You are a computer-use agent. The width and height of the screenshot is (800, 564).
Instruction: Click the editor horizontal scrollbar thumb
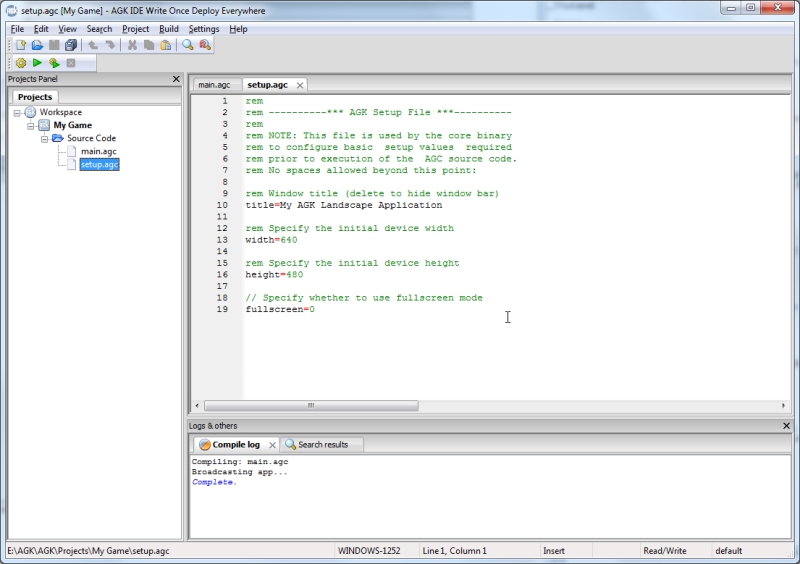click(311, 405)
